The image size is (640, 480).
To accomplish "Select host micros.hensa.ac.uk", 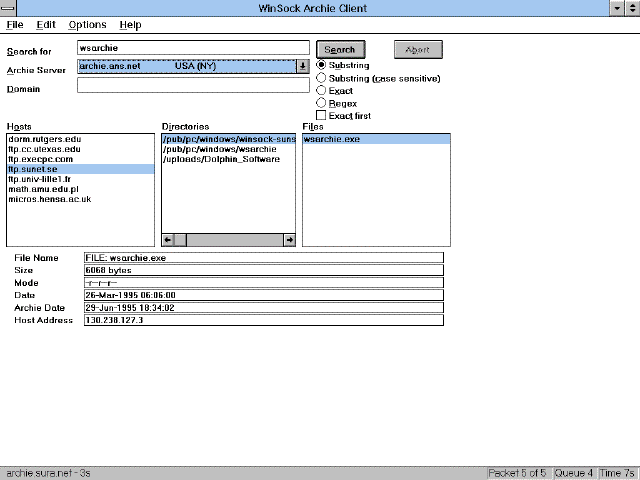I will click(80, 199).
